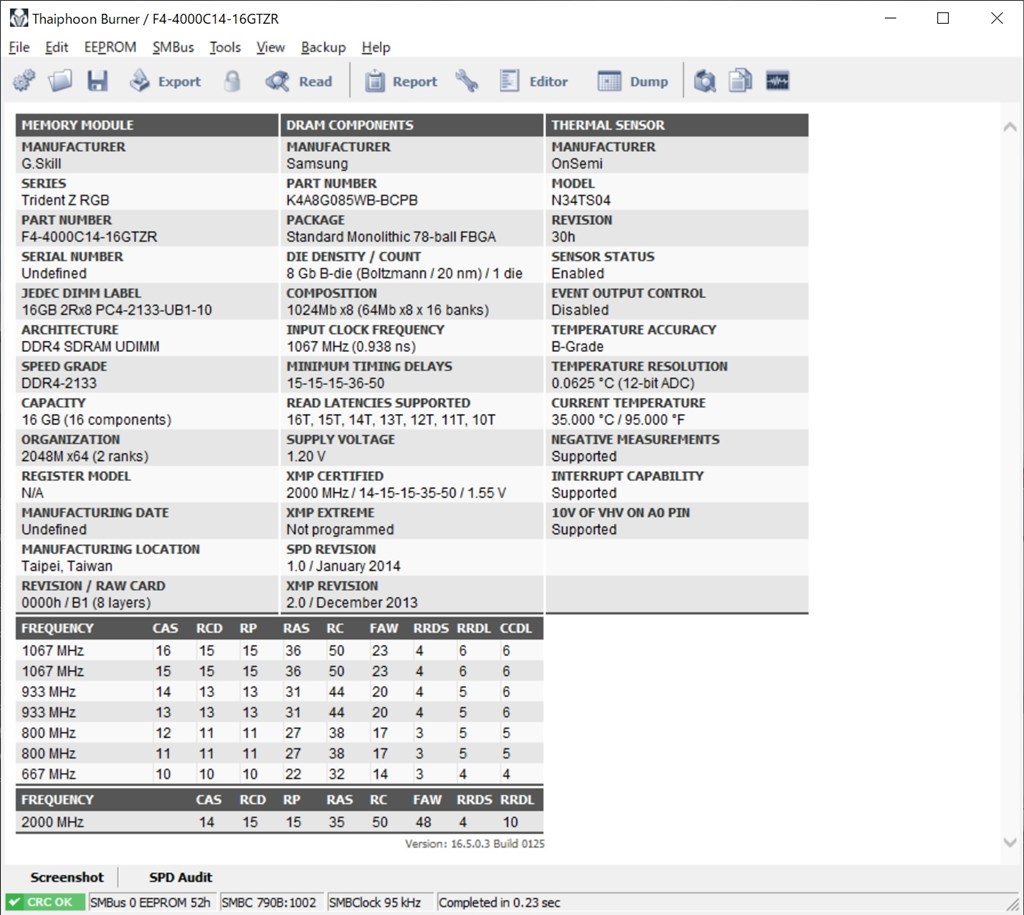
Task: Open the Tools menu
Action: [x=225, y=47]
